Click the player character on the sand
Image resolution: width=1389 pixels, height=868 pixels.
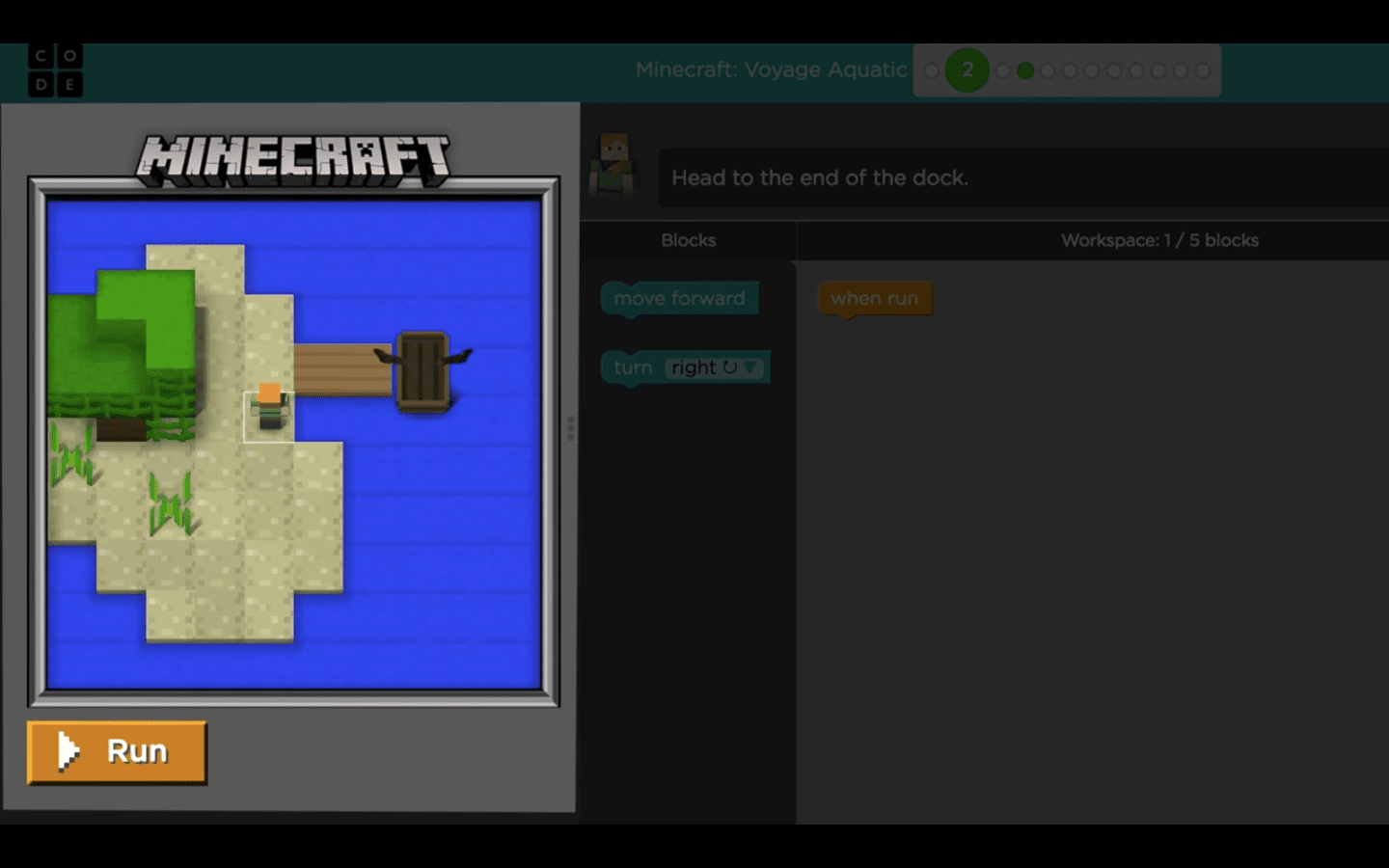269,408
